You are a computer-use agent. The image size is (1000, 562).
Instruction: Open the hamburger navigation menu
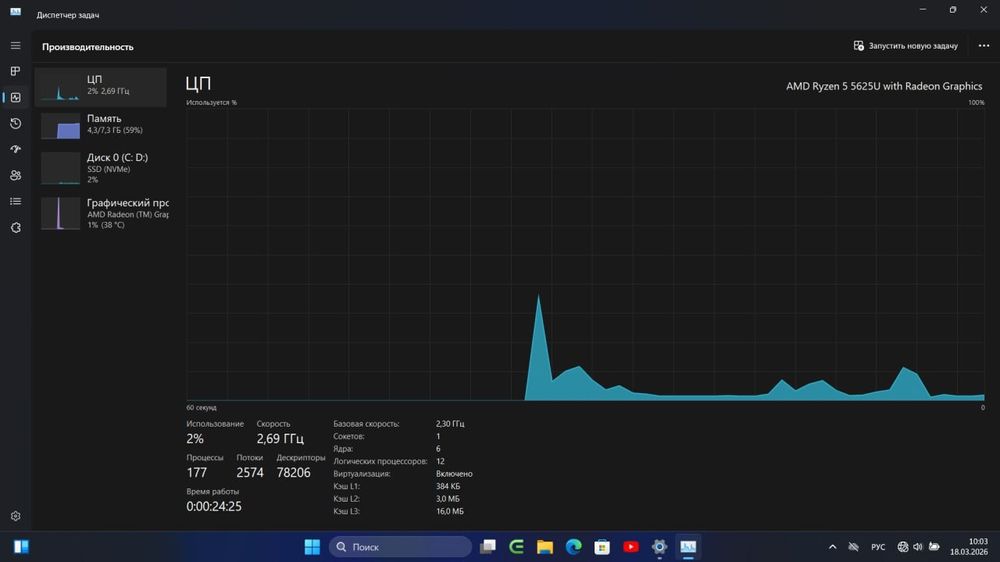[x=15, y=46]
